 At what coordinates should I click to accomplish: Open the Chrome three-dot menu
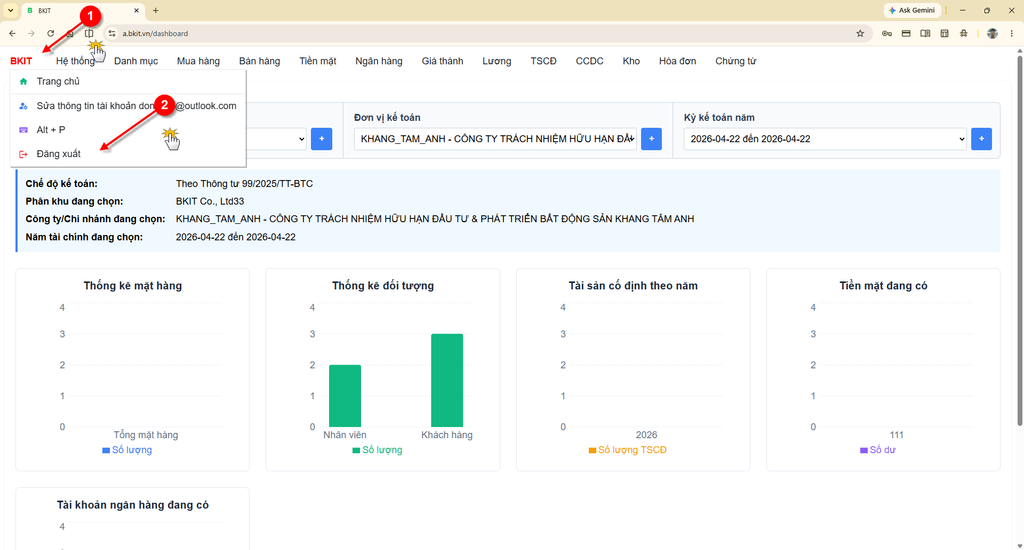tap(1012, 33)
